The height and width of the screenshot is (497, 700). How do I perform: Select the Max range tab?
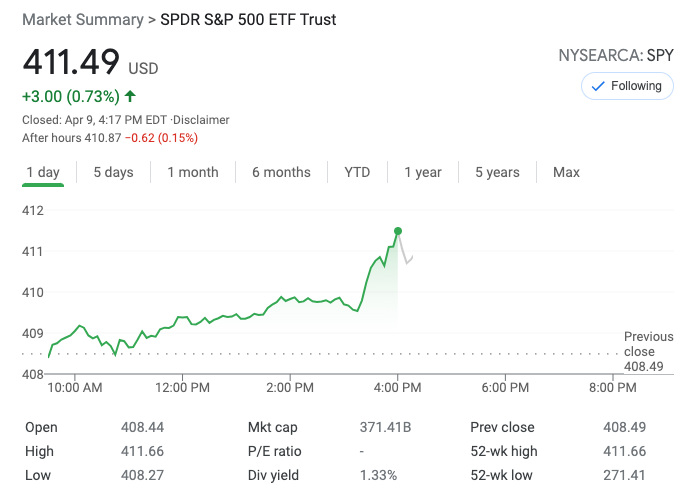click(566, 172)
